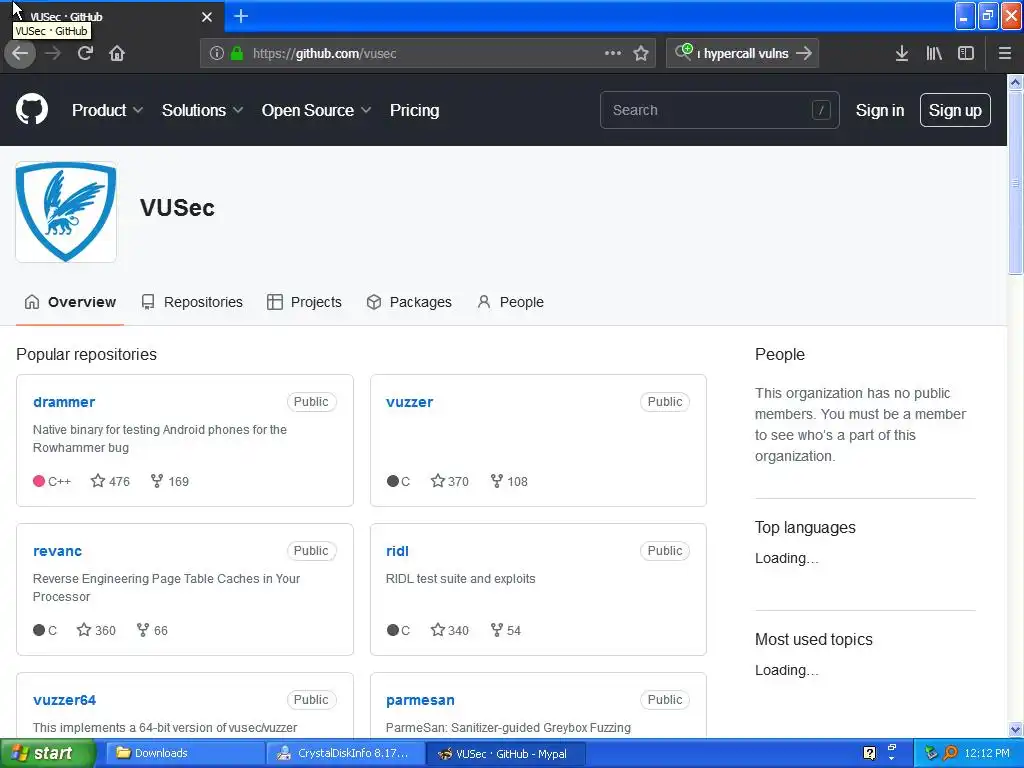
Task: Open the browser home page icon
Action: tap(117, 54)
